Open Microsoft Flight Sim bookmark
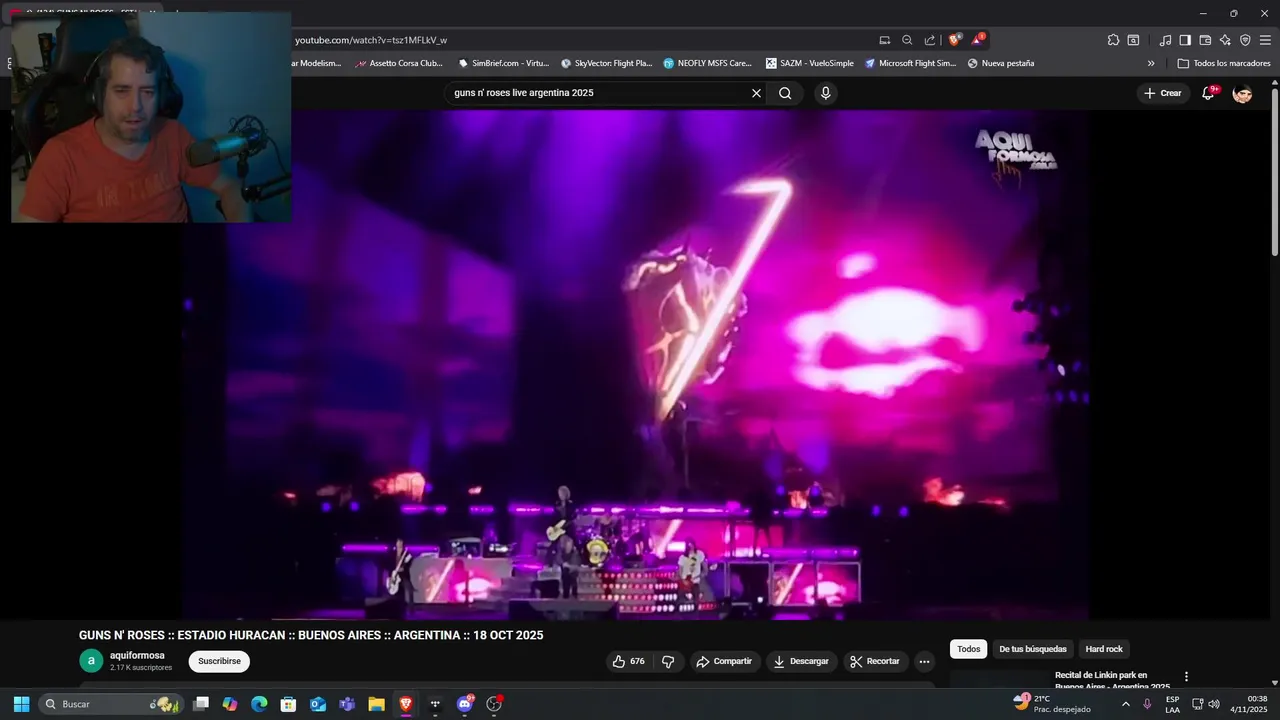1280x720 pixels. pyautogui.click(x=911, y=63)
